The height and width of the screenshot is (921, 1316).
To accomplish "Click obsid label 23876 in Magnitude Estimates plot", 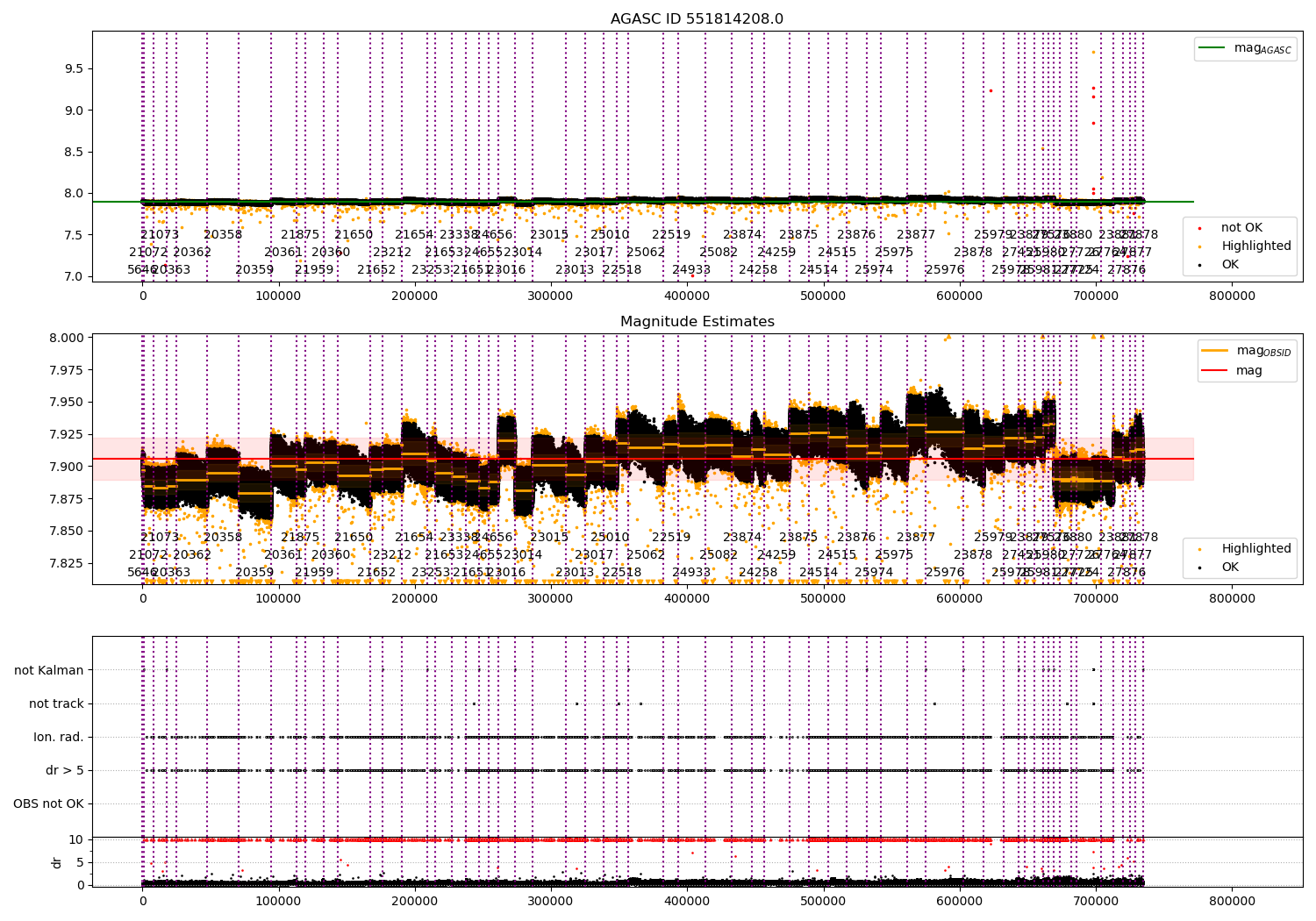I will click(x=856, y=538).
